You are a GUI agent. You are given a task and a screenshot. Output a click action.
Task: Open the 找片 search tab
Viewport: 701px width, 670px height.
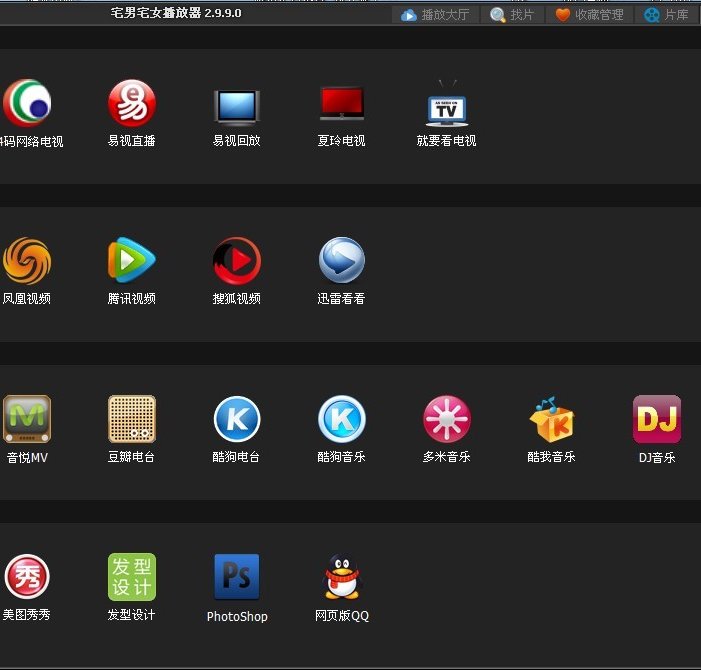tap(512, 15)
